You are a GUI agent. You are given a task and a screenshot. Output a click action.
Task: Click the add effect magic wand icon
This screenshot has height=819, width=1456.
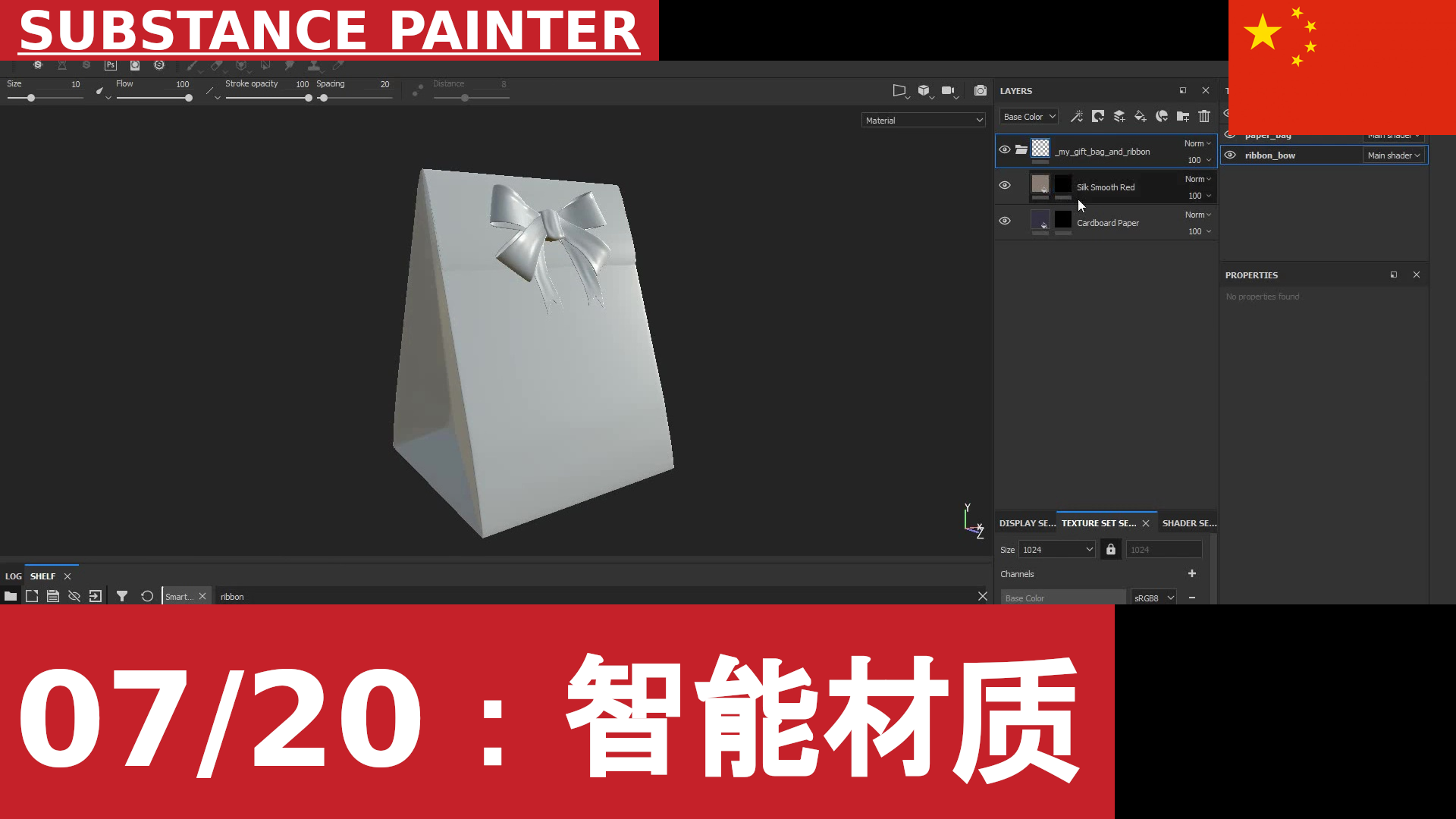1077,116
